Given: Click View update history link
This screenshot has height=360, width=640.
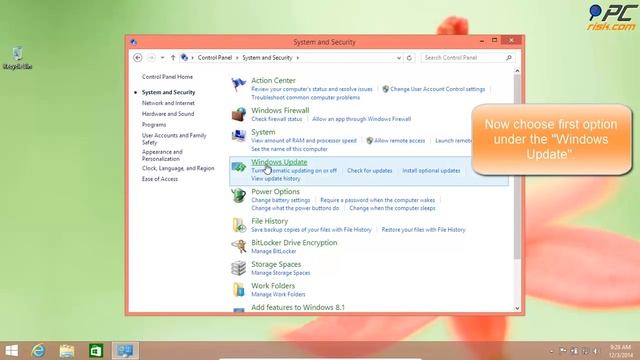Looking at the screenshot, I should tap(276, 178).
